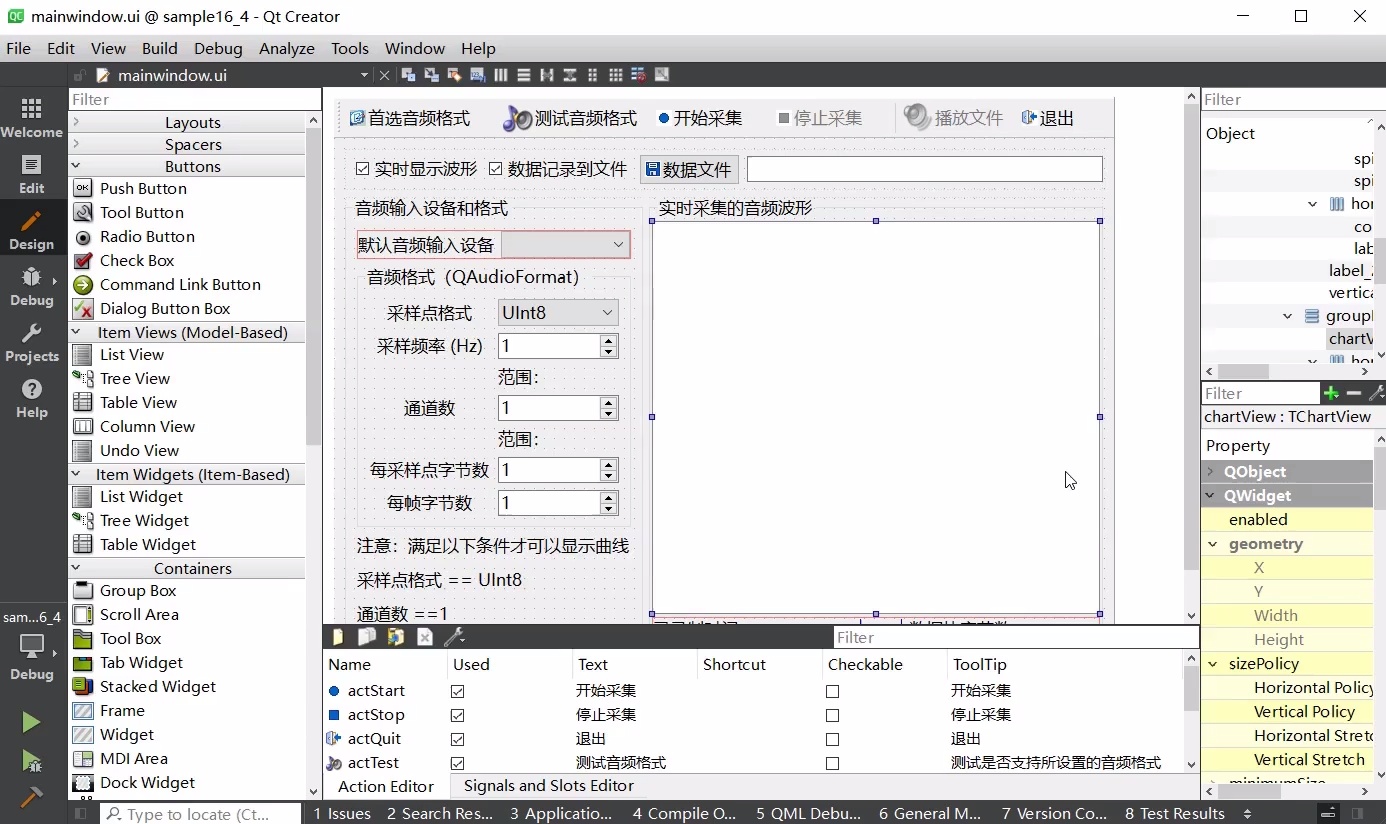Close the mainwindow.ui document with X
The image size is (1386, 824).
(x=384, y=75)
